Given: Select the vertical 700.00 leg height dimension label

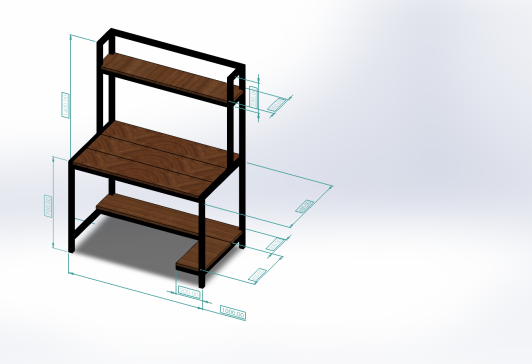Looking at the screenshot, I should [48, 206].
